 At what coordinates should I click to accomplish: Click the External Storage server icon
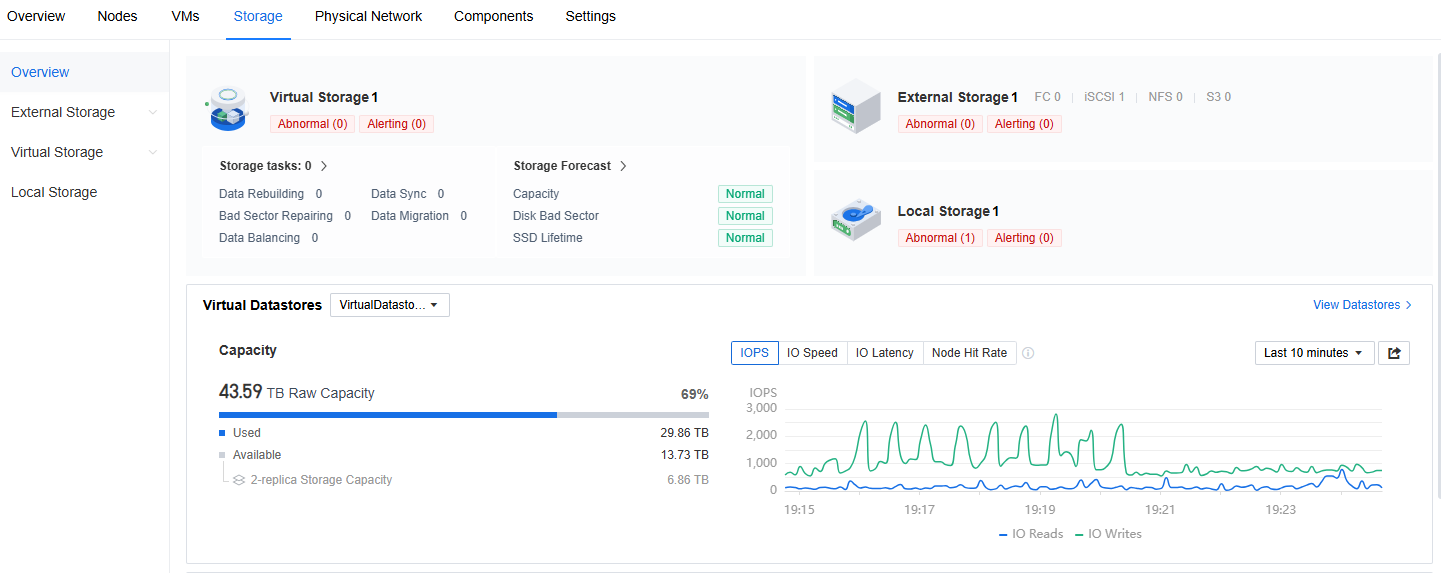coord(855,106)
